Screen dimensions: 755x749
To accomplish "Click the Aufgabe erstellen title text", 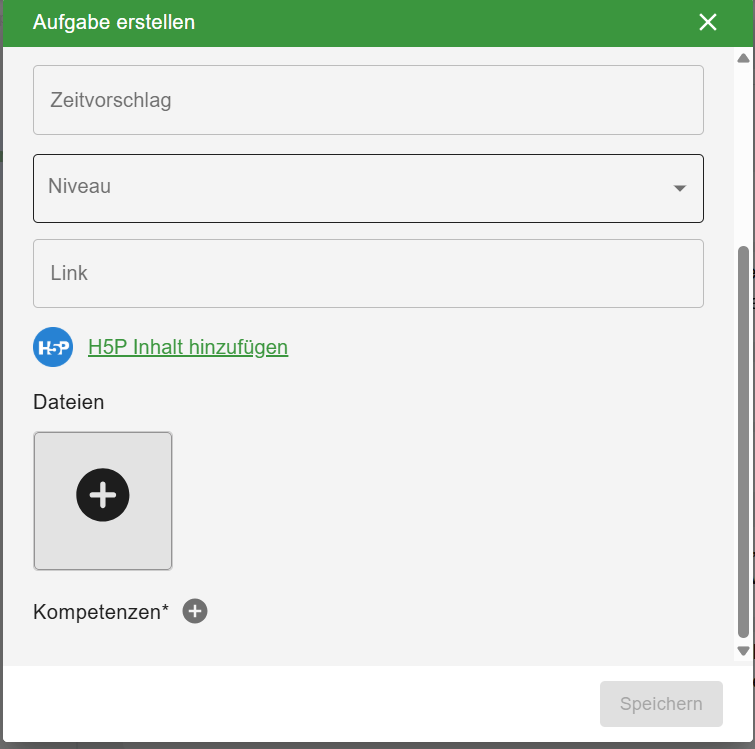I will (x=114, y=22).
